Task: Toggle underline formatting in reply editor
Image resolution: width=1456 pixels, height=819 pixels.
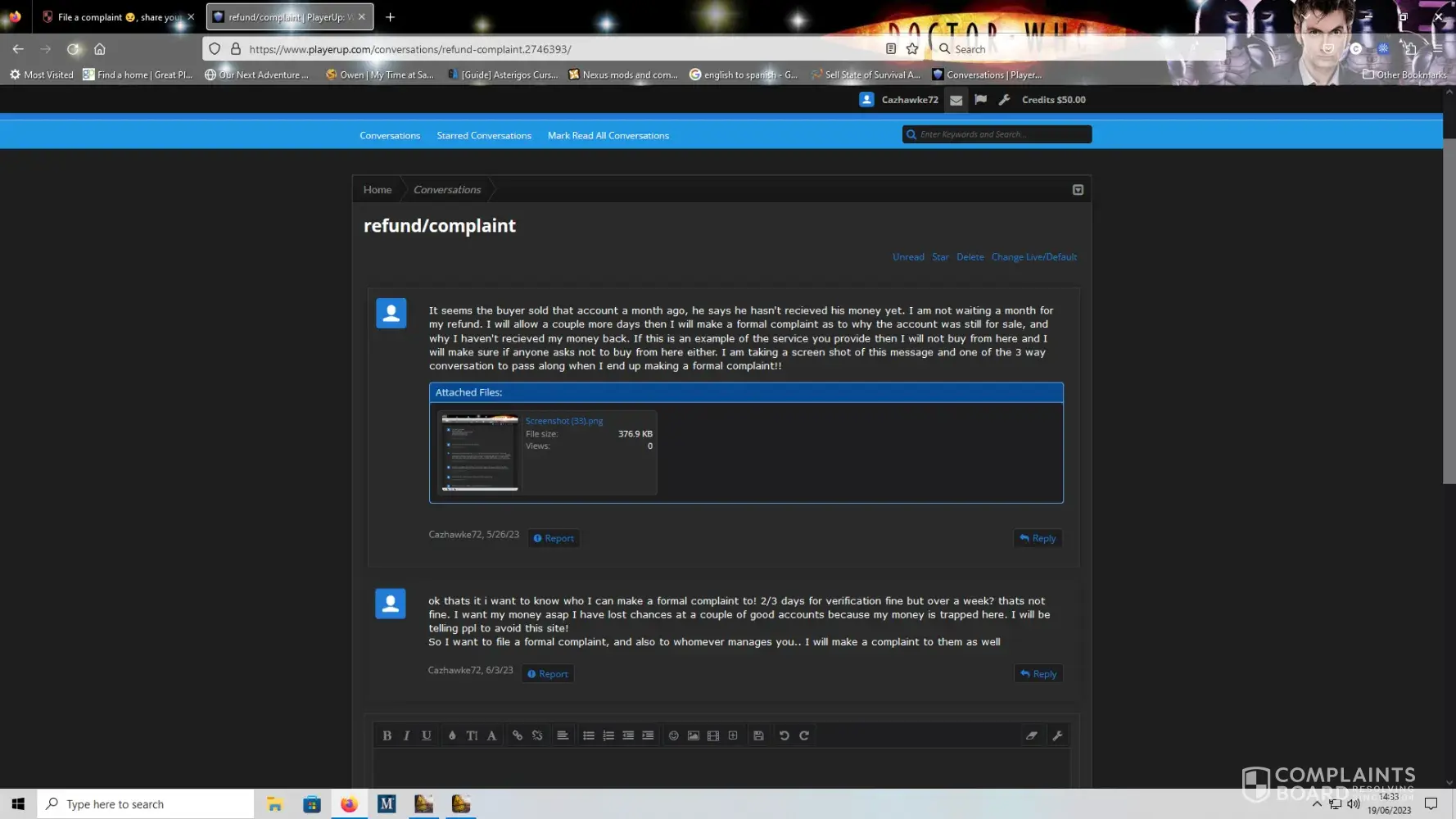Action: [427, 735]
